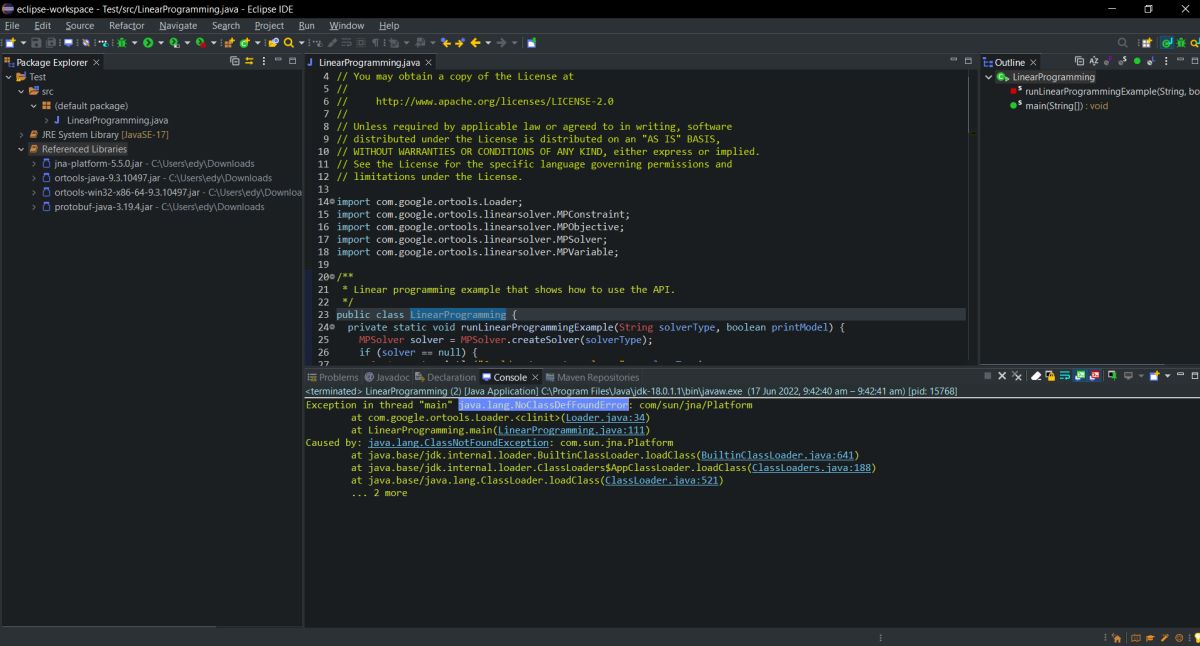
Task: Open the Search magnifier tool in toolbar
Action: [x=289, y=43]
